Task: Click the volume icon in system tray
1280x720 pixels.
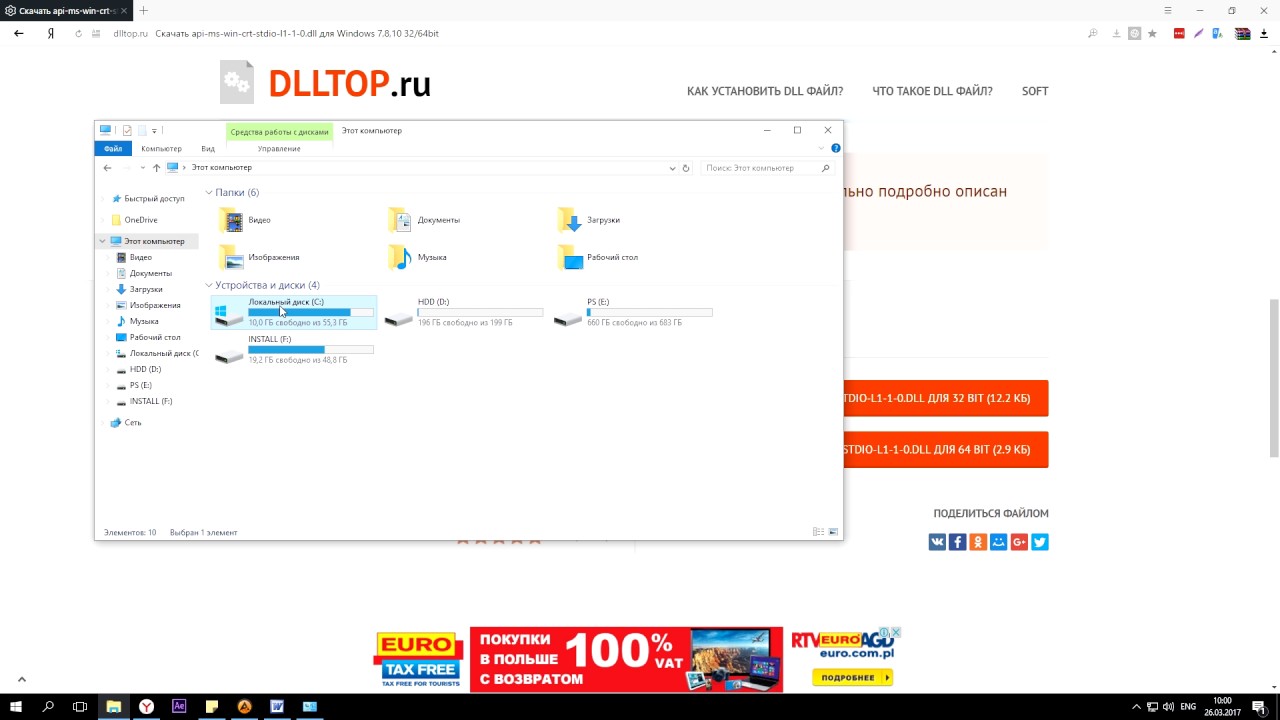Action: (1168, 706)
